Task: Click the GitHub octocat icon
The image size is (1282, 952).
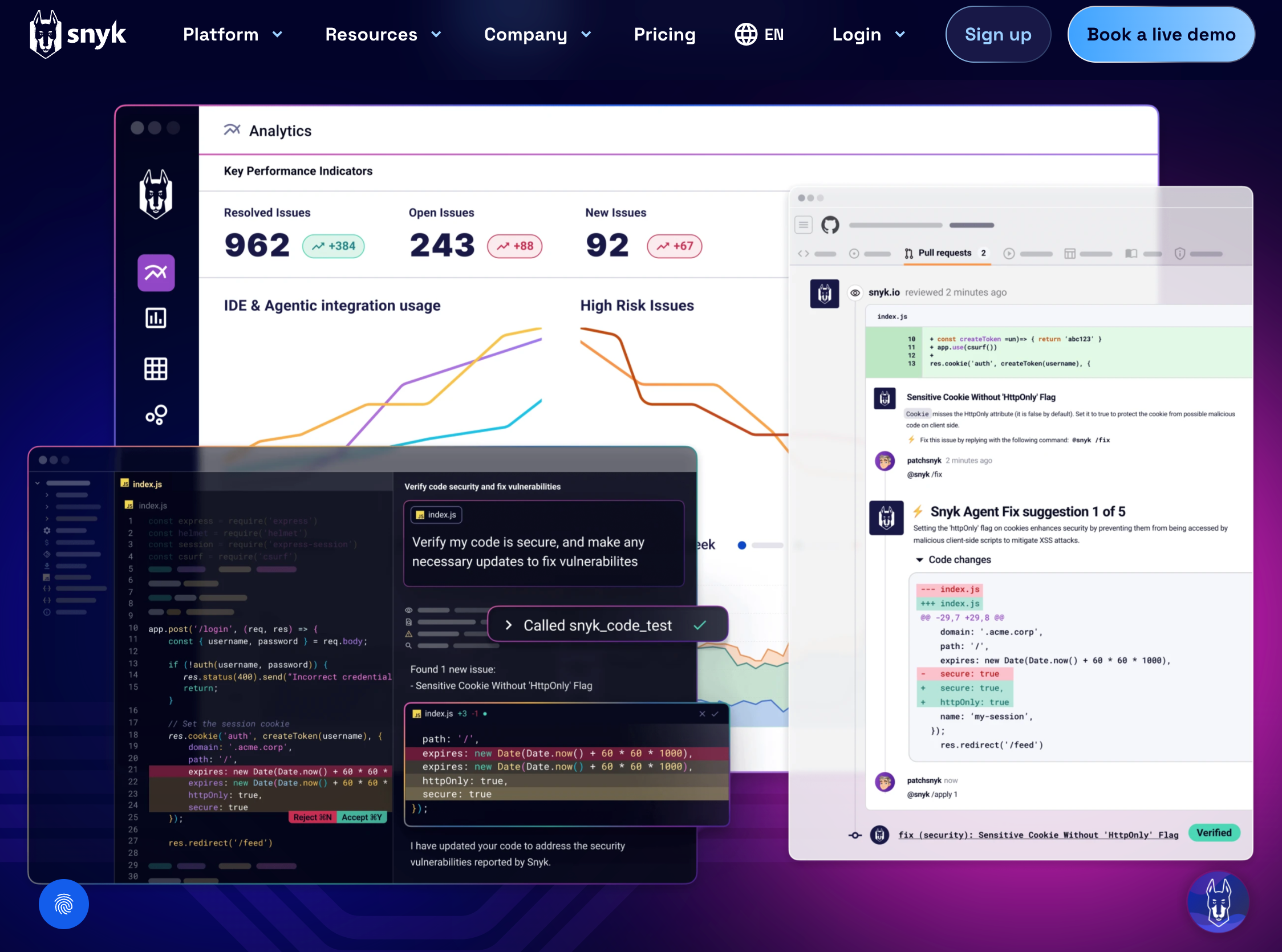Action: tap(830, 225)
